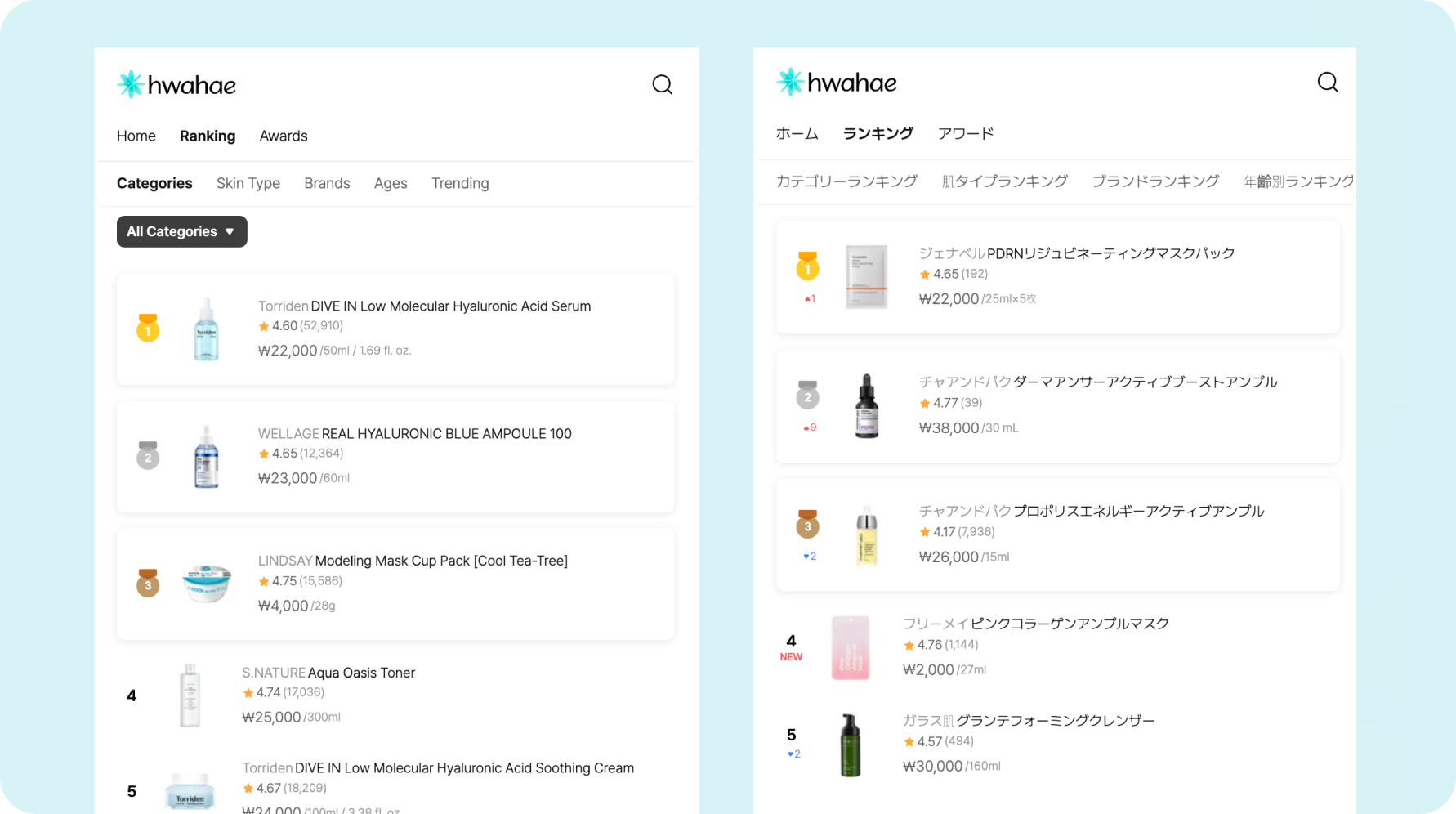Select the カテゴリーランキング sub-tab

point(846,181)
